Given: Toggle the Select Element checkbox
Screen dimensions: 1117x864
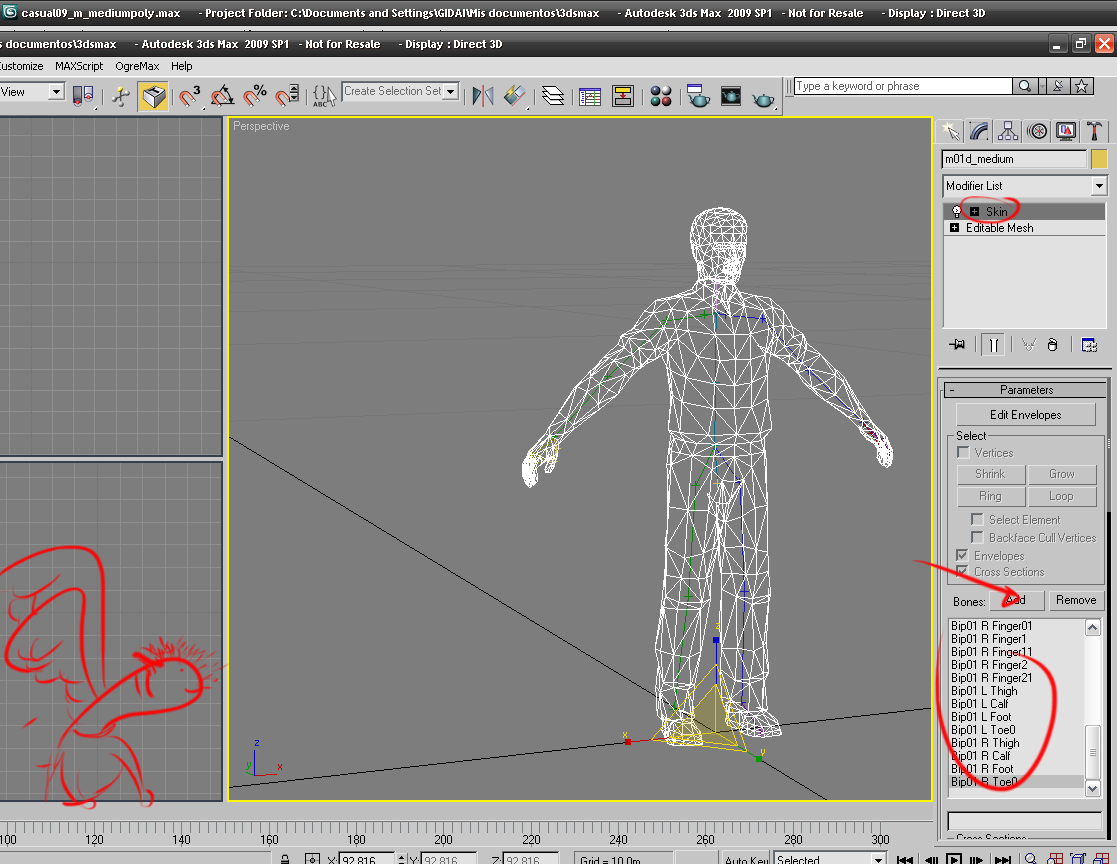Looking at the screenshot, I should click(977, 519).
